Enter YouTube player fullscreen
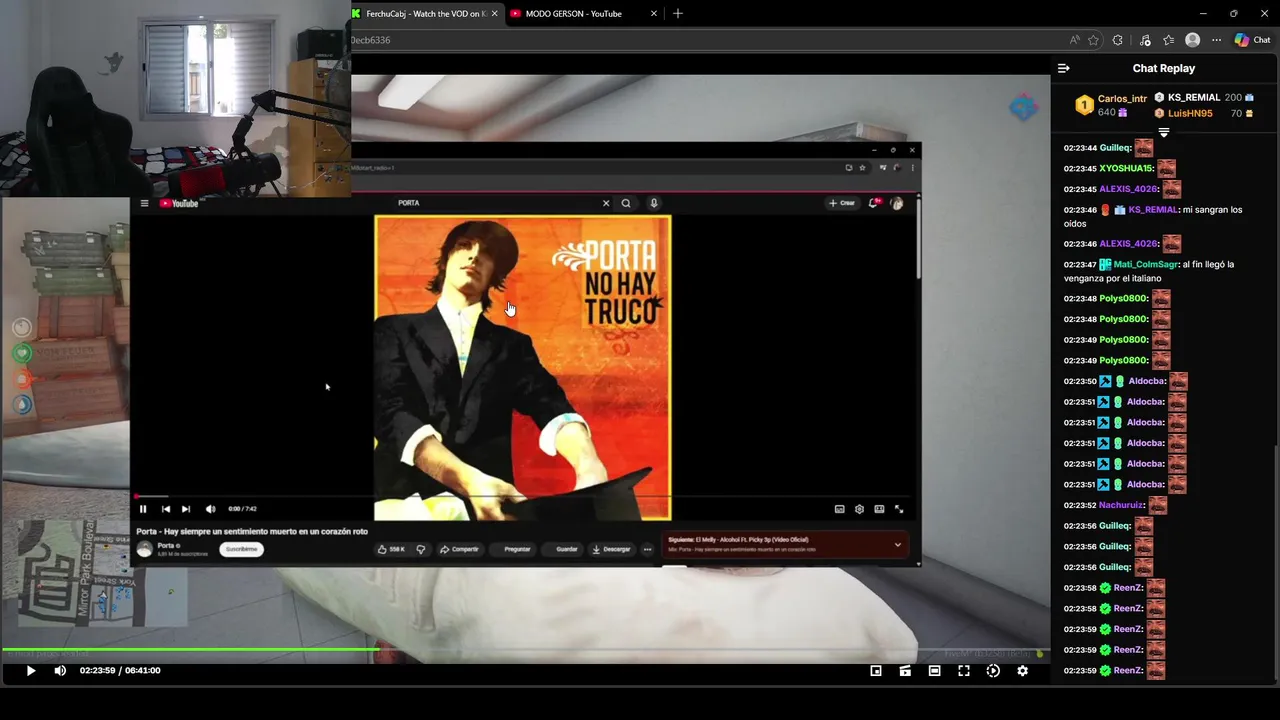The image size is (1280, 720). pos(899,509)
